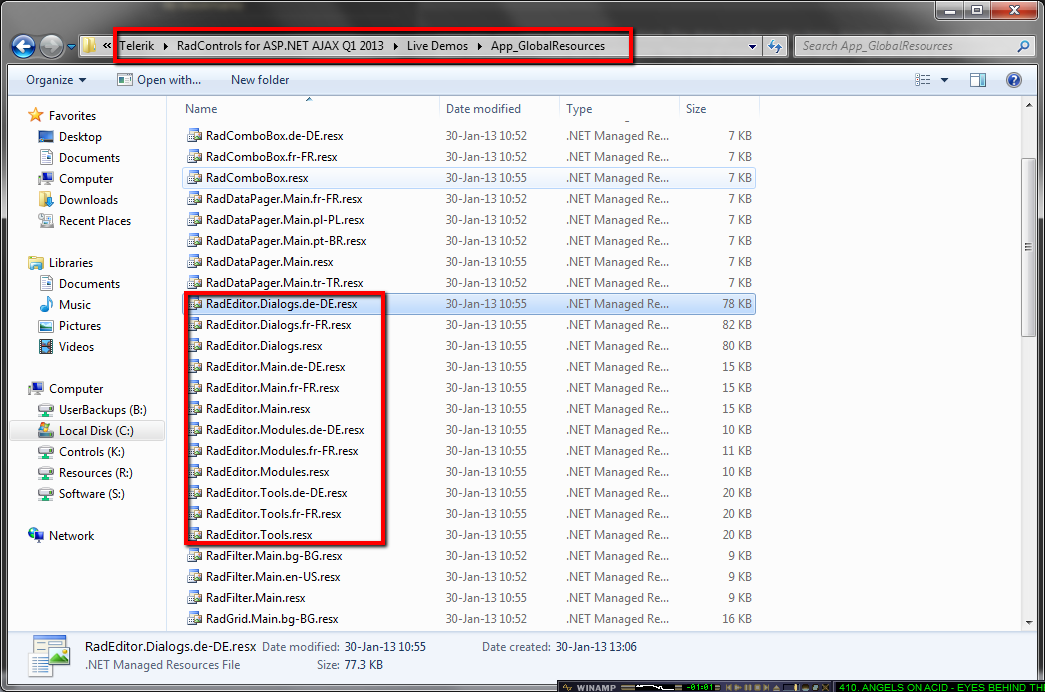Select RadEditor.Tools.fr-FR.resx file

click(469, 514)
